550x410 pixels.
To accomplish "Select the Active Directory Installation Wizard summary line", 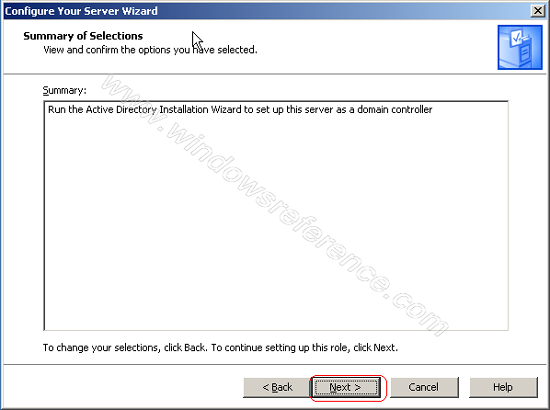I will (x=240, y=109).
